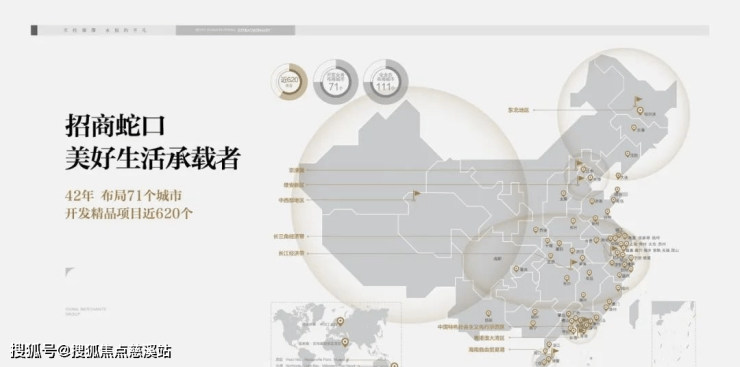Select the 近620 gold ring chart
Viewport: 740px width, 367px height.
click(289, 81)
